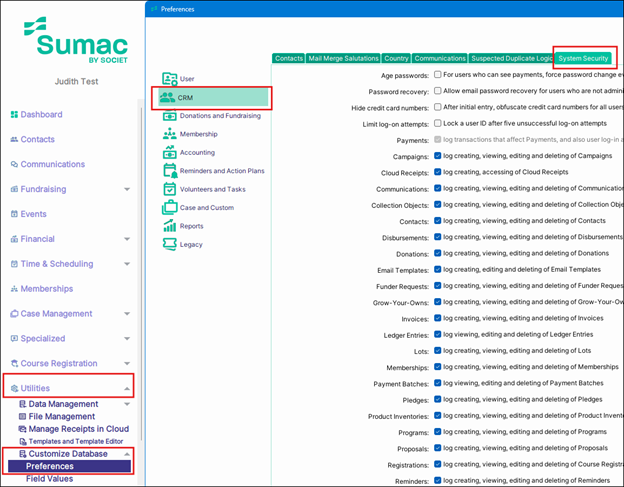
Task: Click the Reports category icon
Action: [168, 226]
